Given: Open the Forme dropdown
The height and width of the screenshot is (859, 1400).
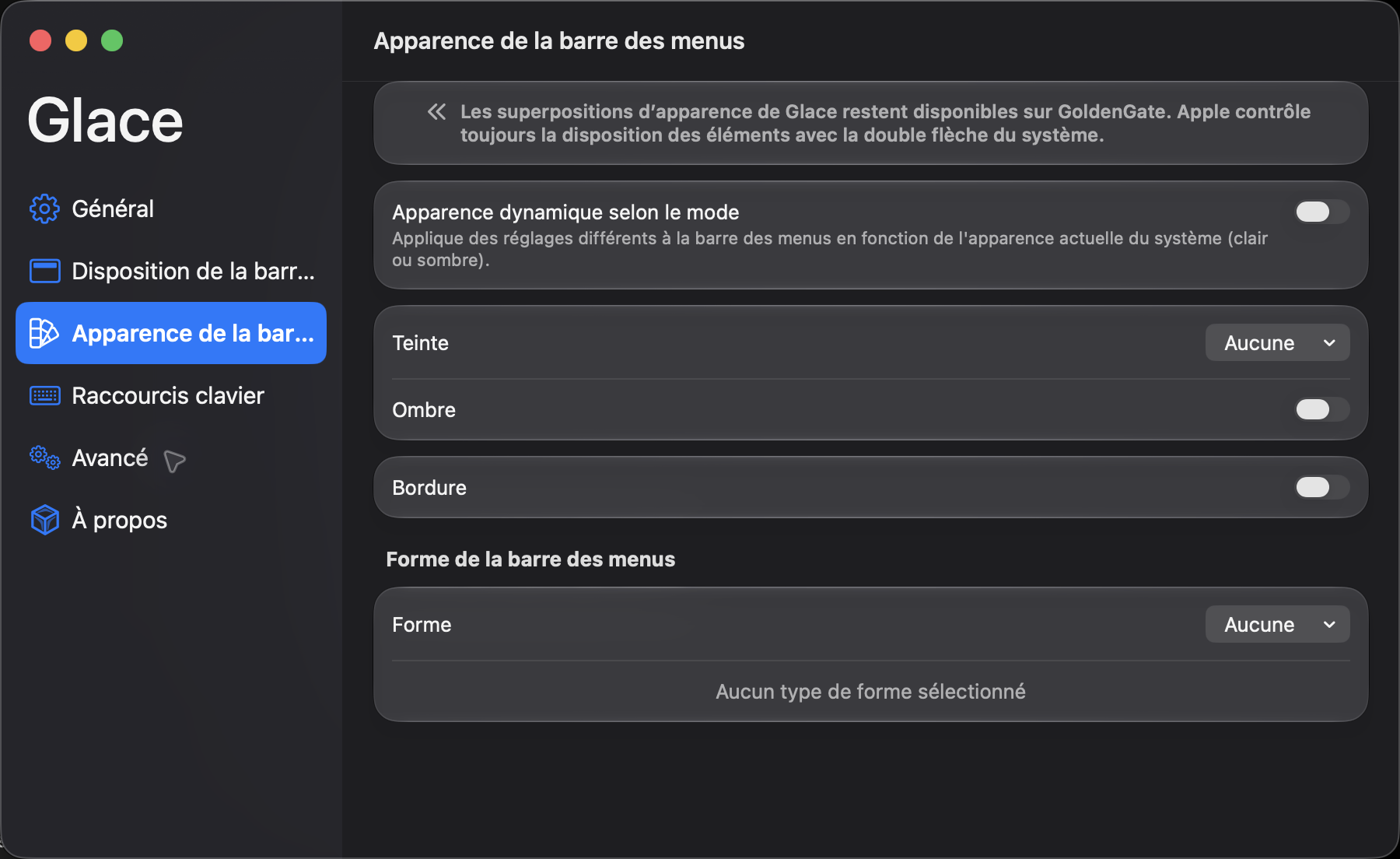Looking at the screenshot, I should (x=1277, y=624).
